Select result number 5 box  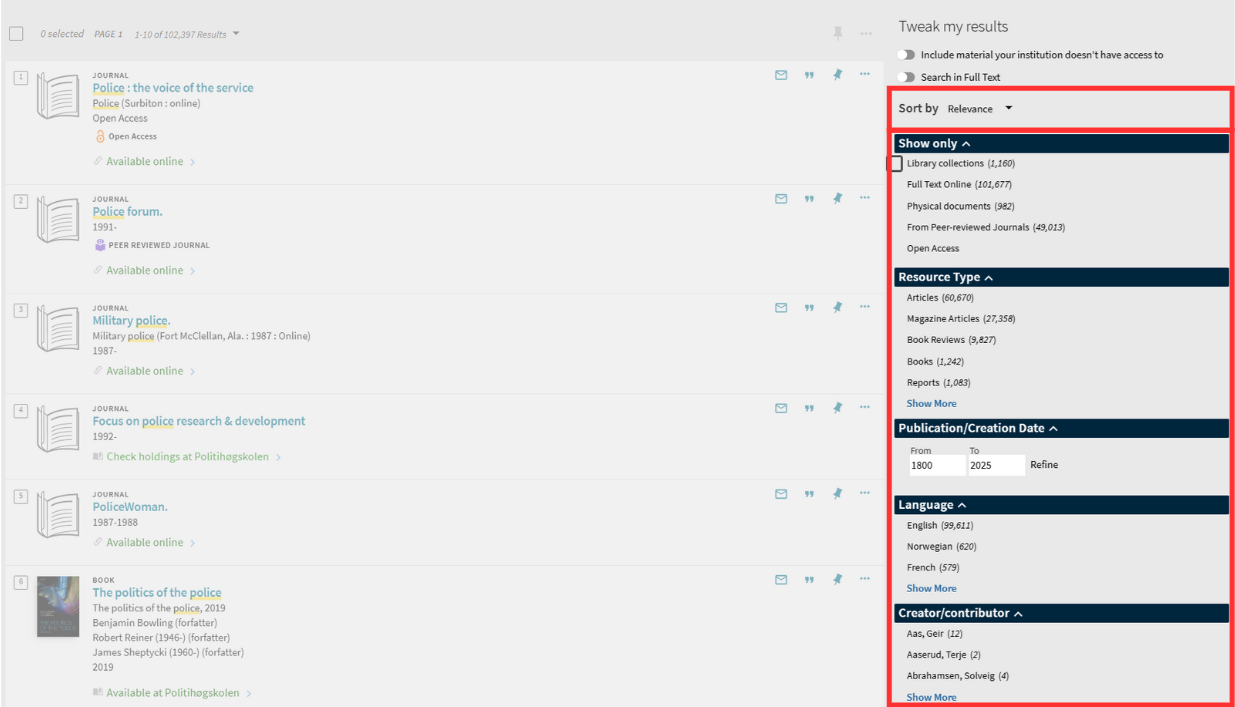click(x=21, y=496)
